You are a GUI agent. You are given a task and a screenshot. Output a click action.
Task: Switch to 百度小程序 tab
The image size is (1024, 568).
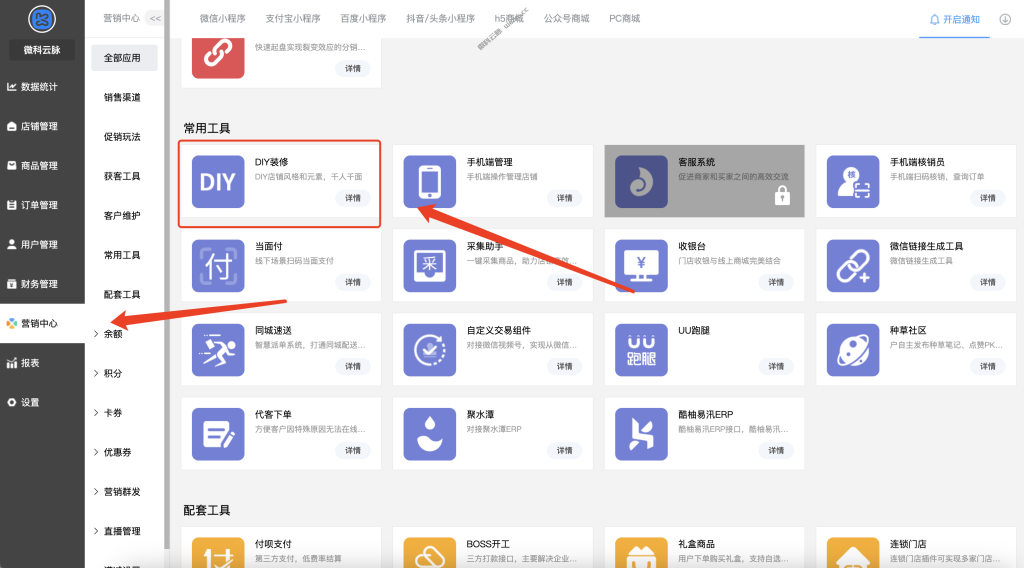(x=363, y=18)
